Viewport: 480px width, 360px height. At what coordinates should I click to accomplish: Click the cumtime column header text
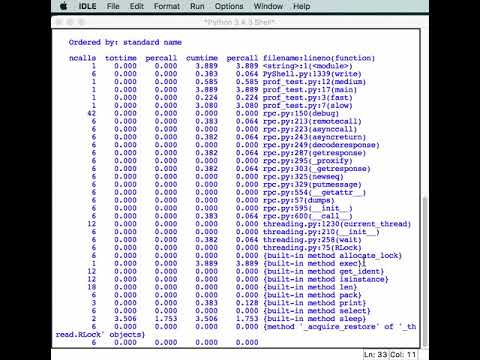tap(202, 58)
